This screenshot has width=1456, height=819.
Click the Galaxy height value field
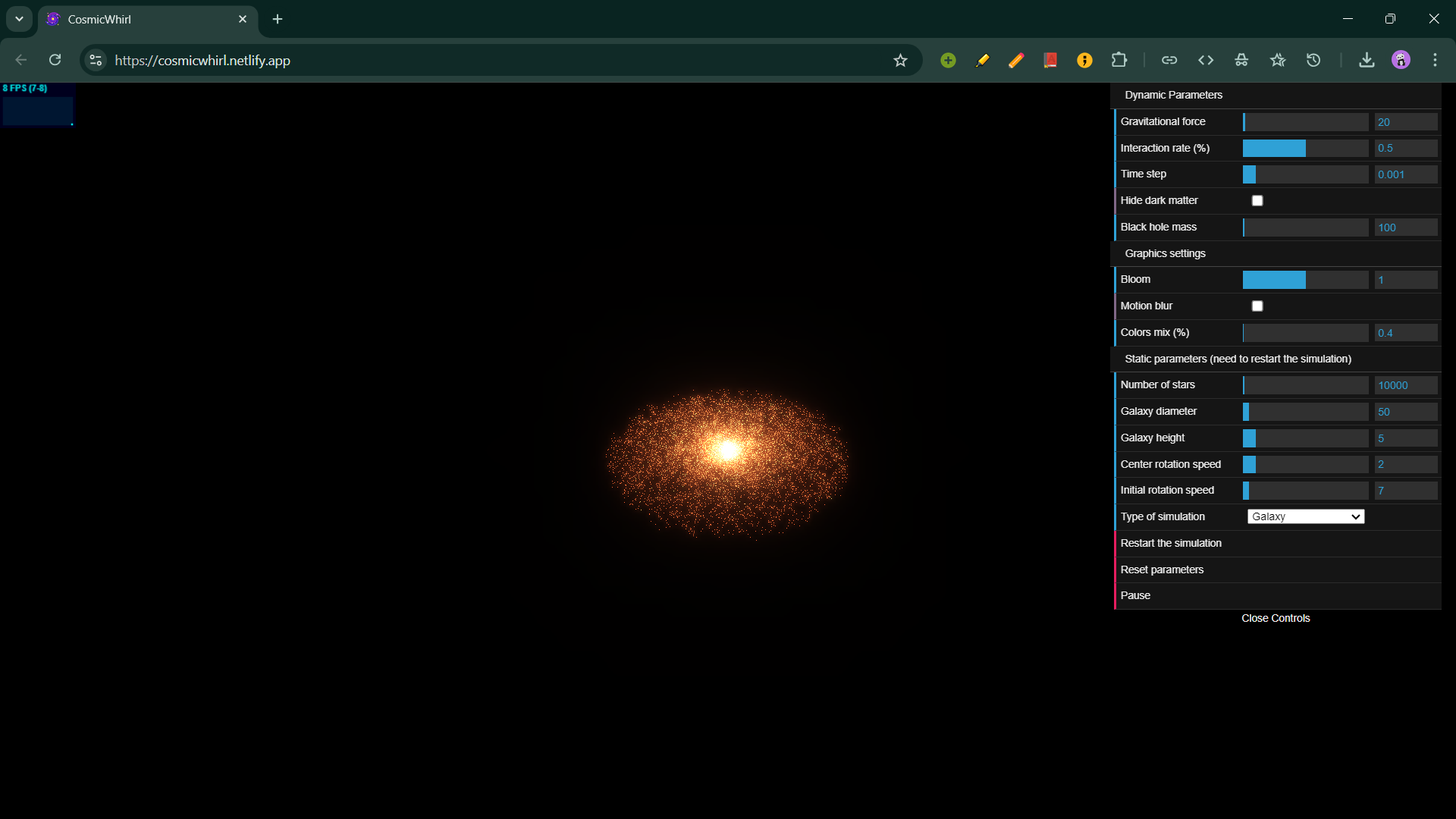pos(1406,438)
